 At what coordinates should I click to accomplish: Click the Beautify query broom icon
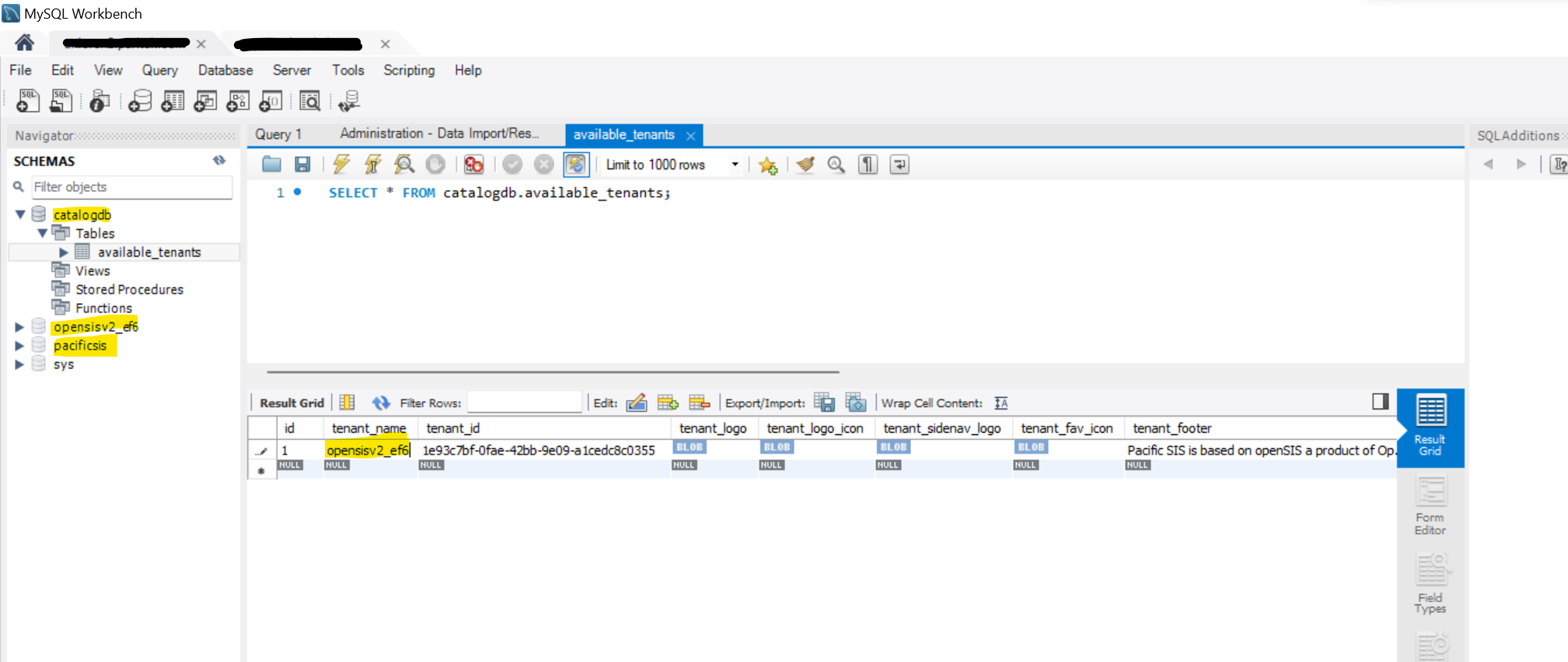coord(805,164)
